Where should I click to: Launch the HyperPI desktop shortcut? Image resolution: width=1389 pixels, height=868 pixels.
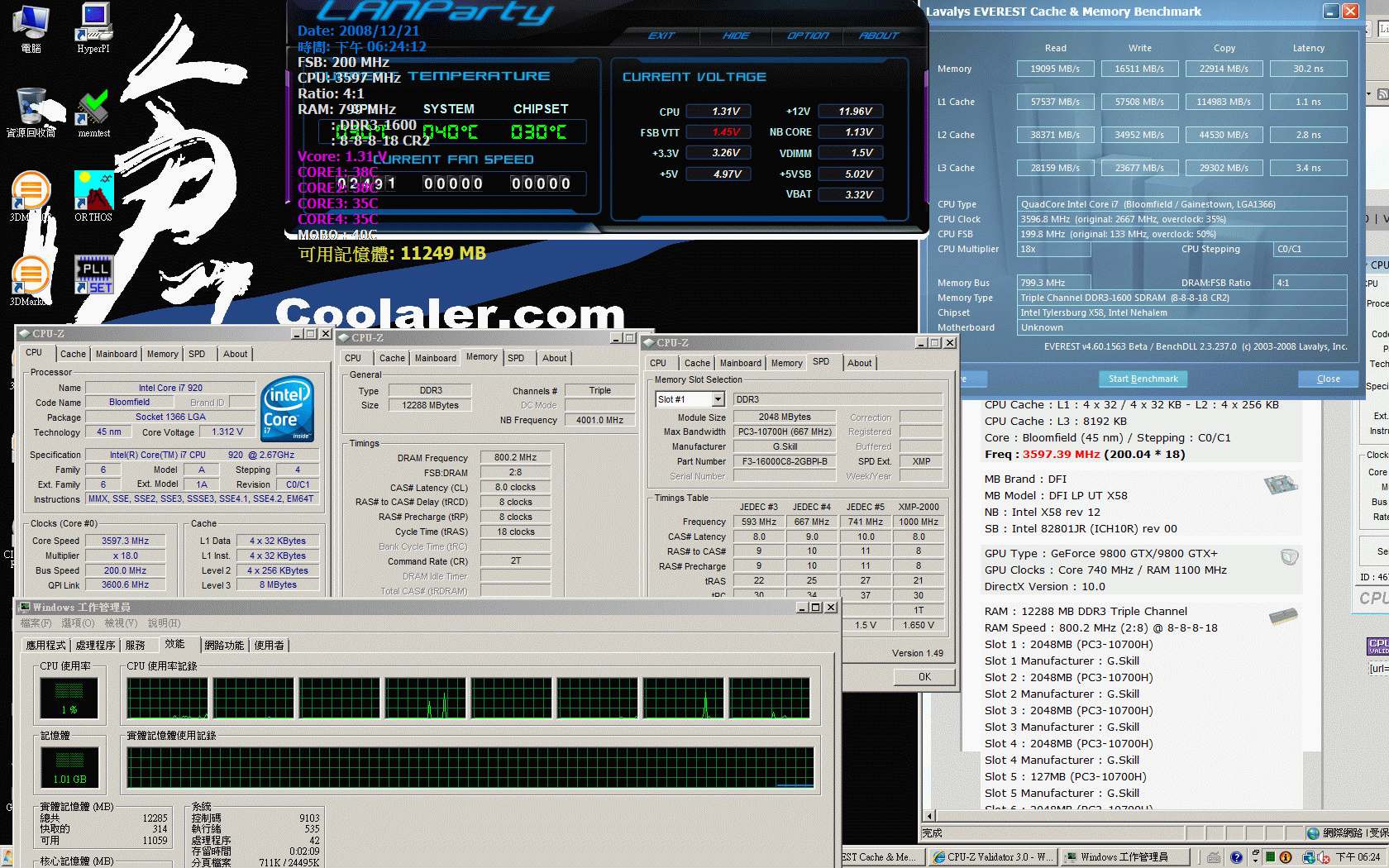93,28
